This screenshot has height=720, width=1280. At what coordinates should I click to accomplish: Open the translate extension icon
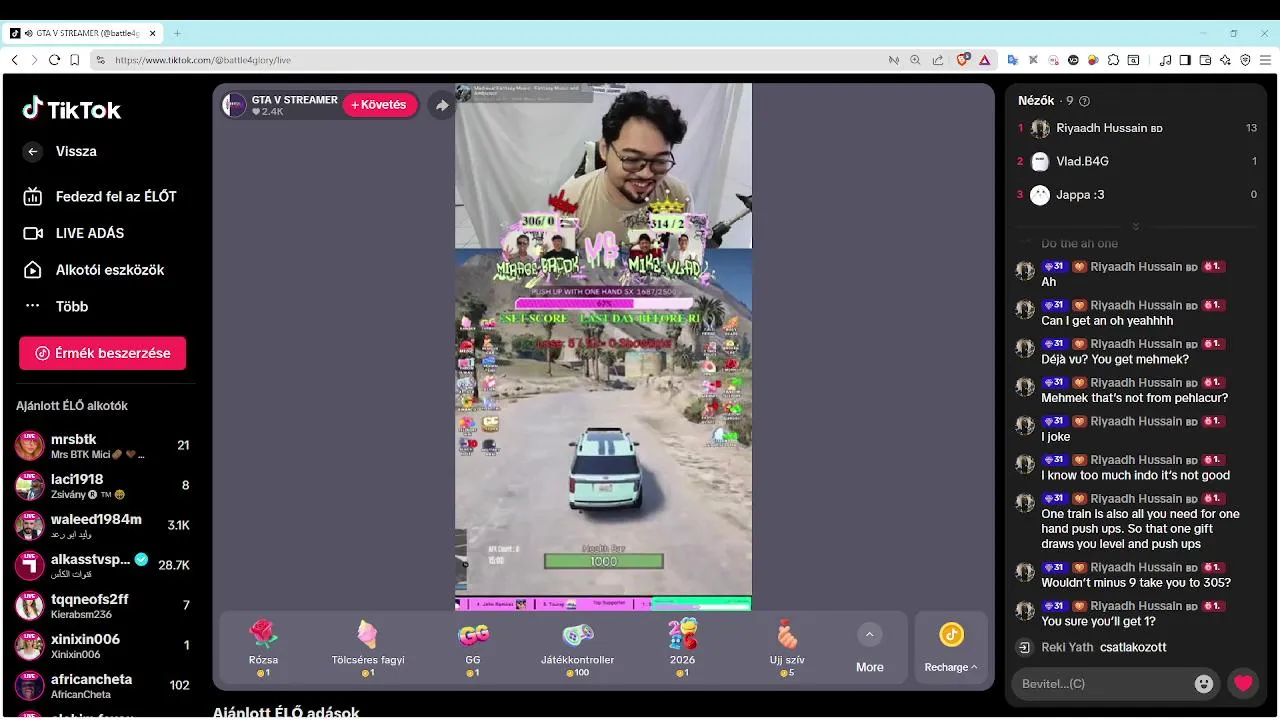(x=1012, y=60)
